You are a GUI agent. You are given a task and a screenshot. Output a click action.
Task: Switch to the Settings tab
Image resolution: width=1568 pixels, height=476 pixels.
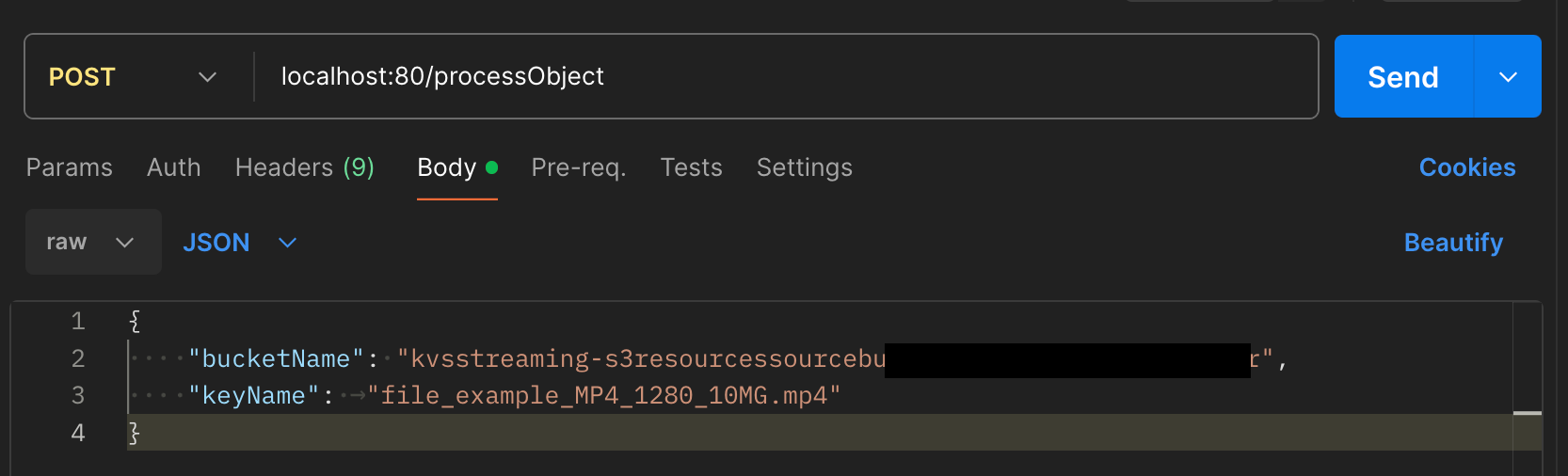point(805,167)
